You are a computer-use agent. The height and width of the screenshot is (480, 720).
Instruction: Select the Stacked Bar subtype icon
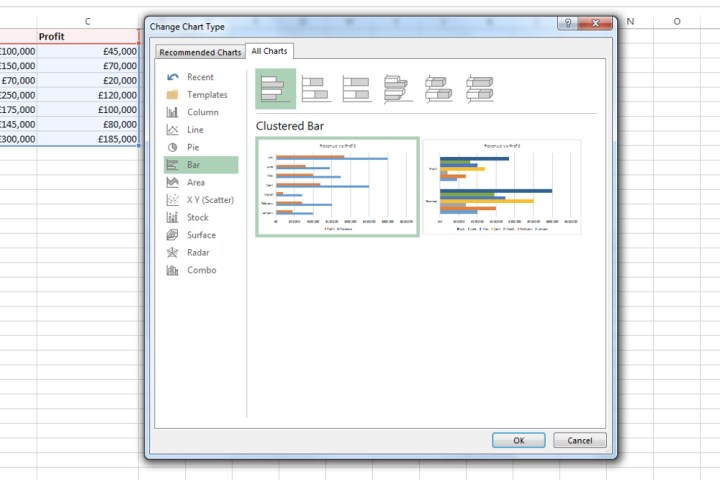coord(317,89)
